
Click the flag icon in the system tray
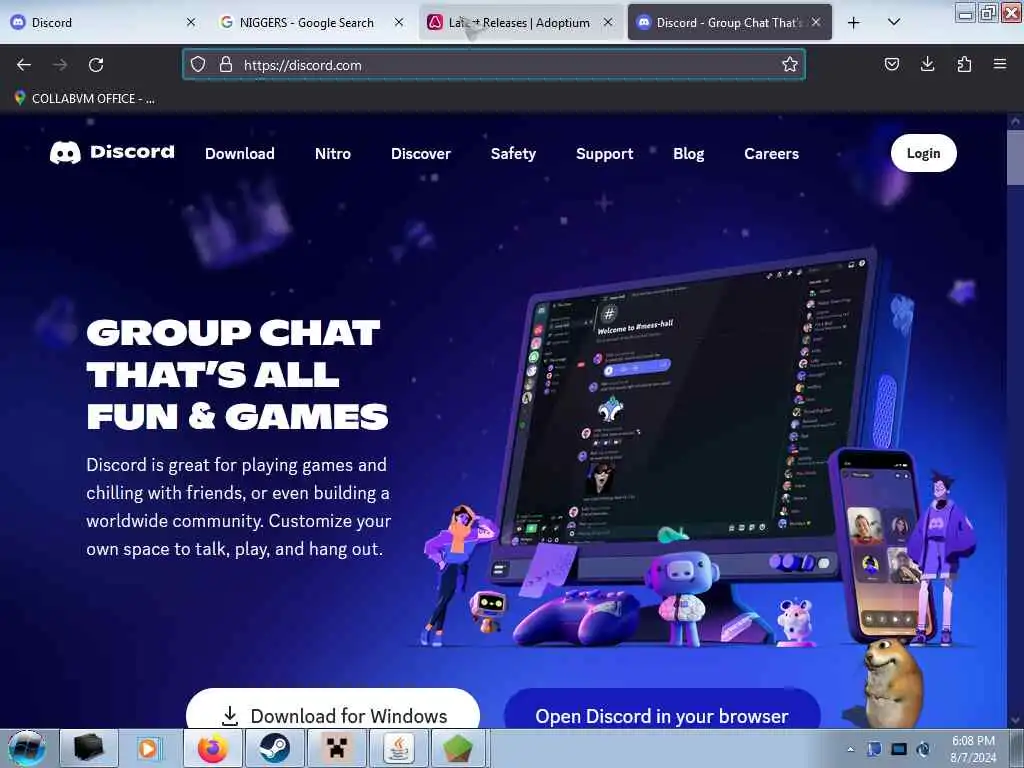(874, 749)
